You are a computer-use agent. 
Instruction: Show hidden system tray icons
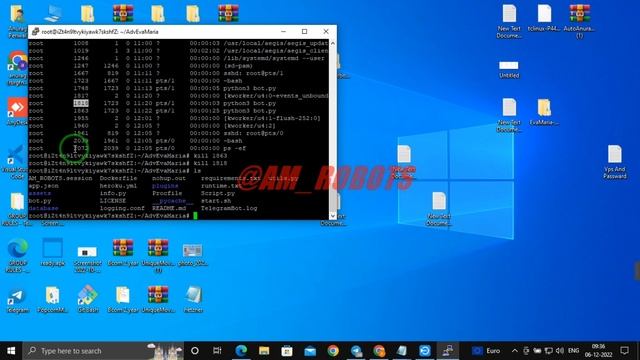[515, 351]
